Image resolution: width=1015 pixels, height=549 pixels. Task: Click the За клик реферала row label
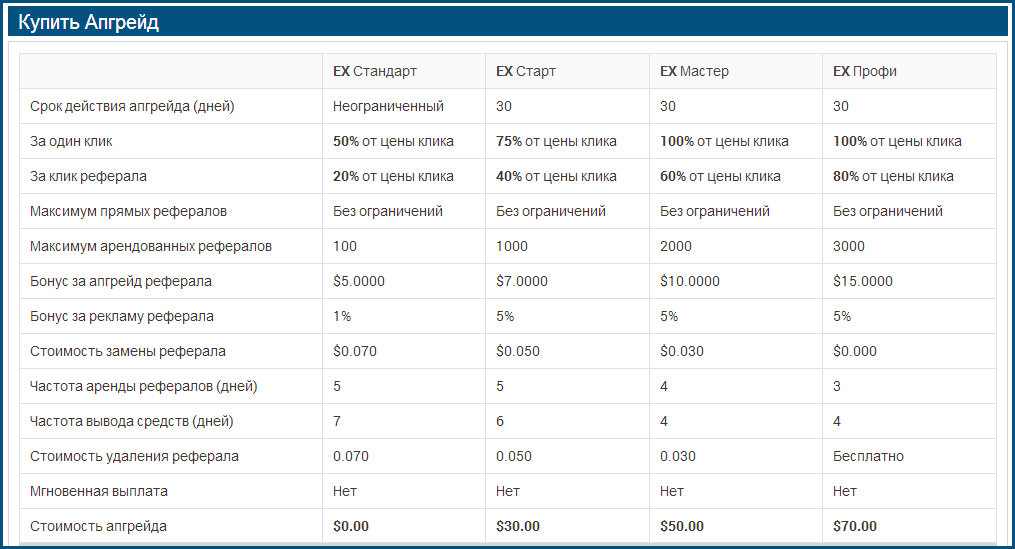89,176
